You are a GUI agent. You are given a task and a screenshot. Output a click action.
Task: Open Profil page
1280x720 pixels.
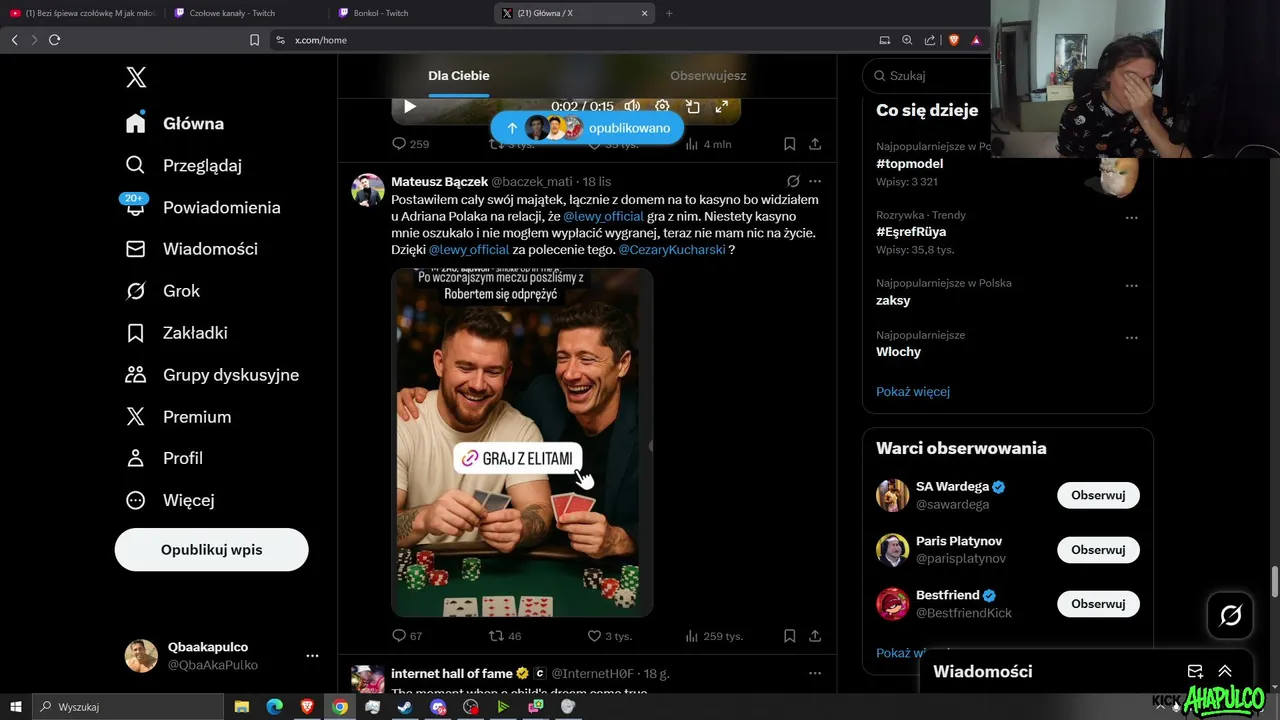[164, 458]
